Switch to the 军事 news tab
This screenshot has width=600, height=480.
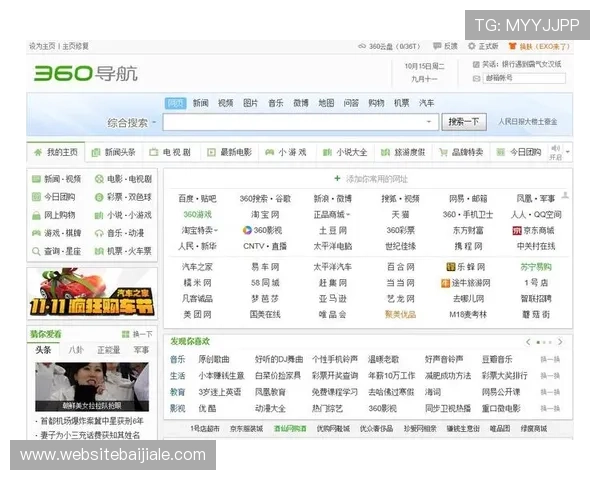tap(141, 350)
